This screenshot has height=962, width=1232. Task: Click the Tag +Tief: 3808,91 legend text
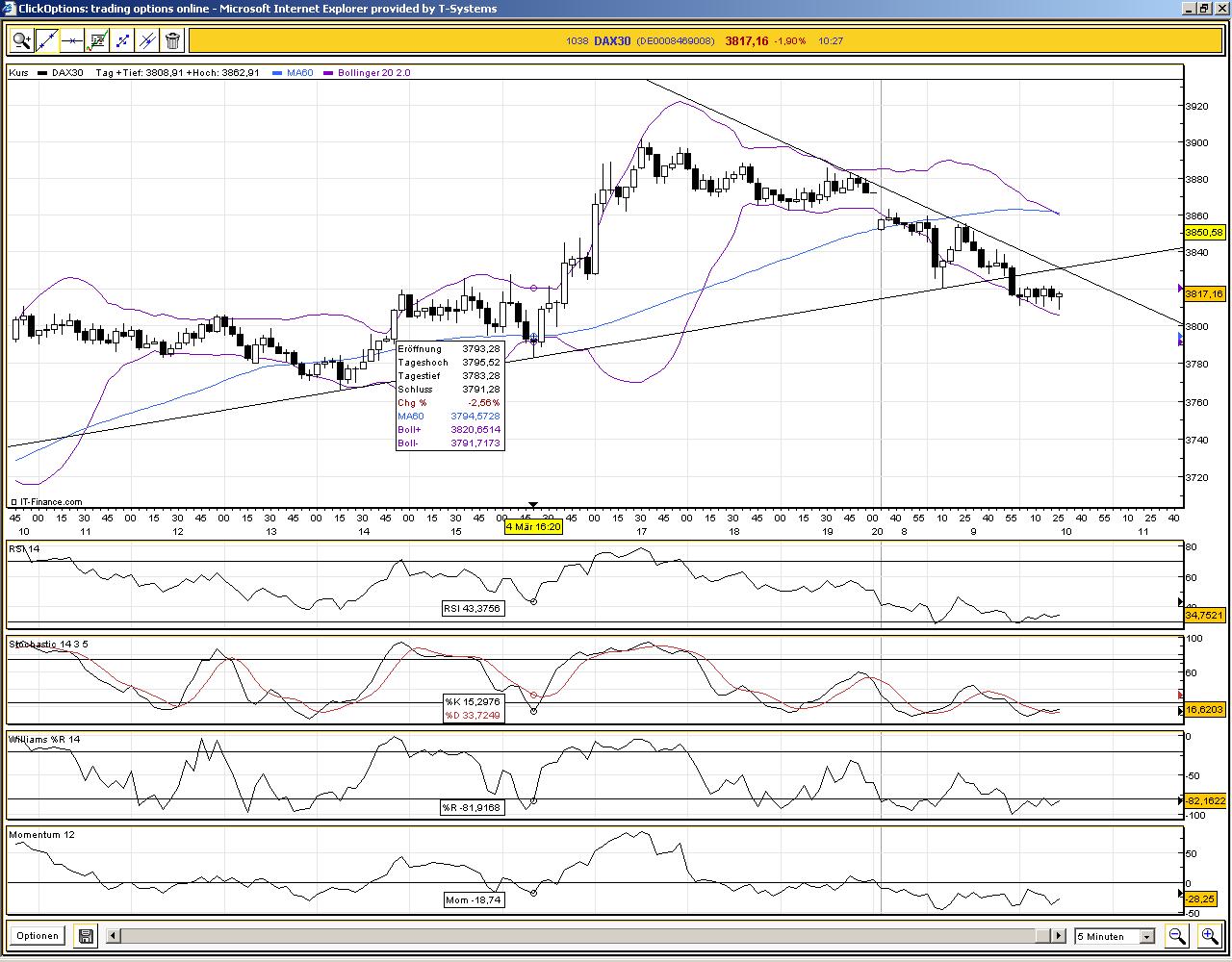[x=140, y=73]
